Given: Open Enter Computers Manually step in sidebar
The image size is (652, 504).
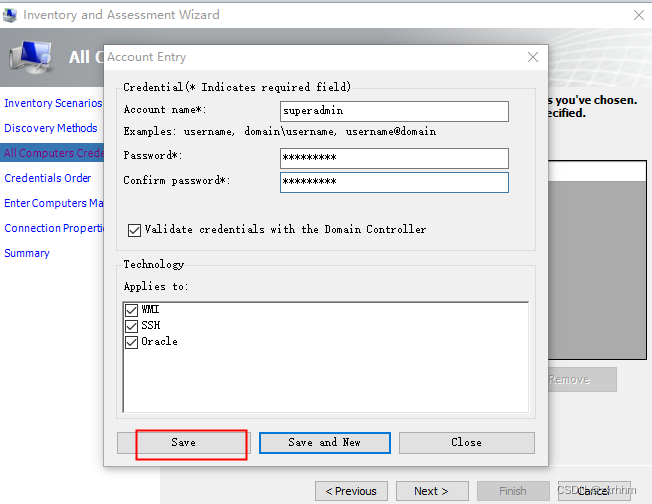Looking at the screenshot, I should click(54, 203).
